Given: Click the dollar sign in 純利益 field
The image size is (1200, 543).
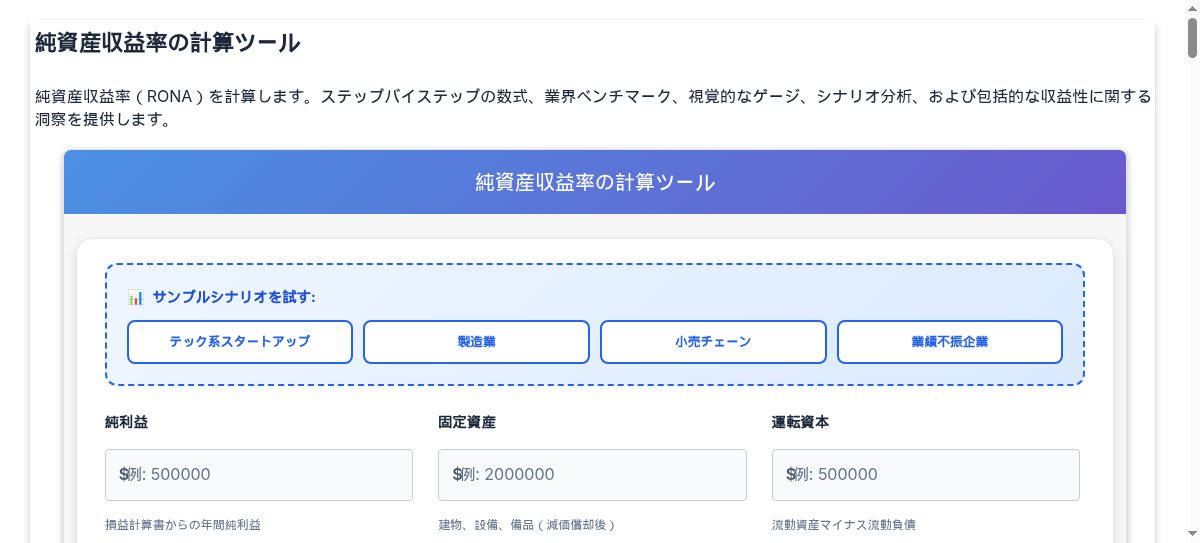Looking at the screenshot, I should [123, 475].
